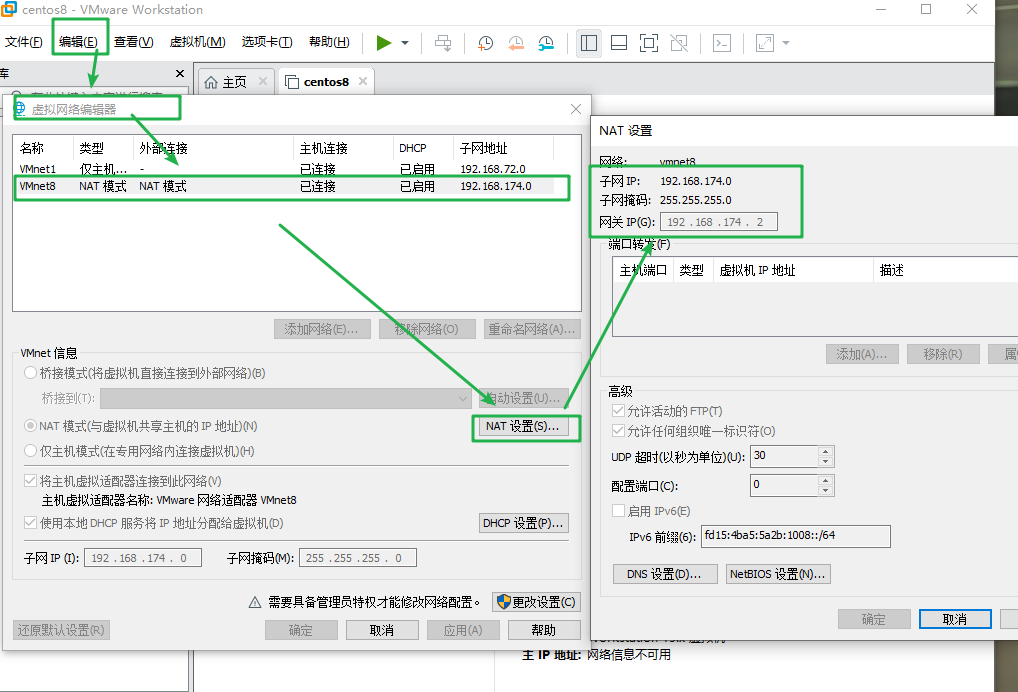Click the 子网掩码 input field
The height and width of the screenshot is (692, 1018).
358,558
